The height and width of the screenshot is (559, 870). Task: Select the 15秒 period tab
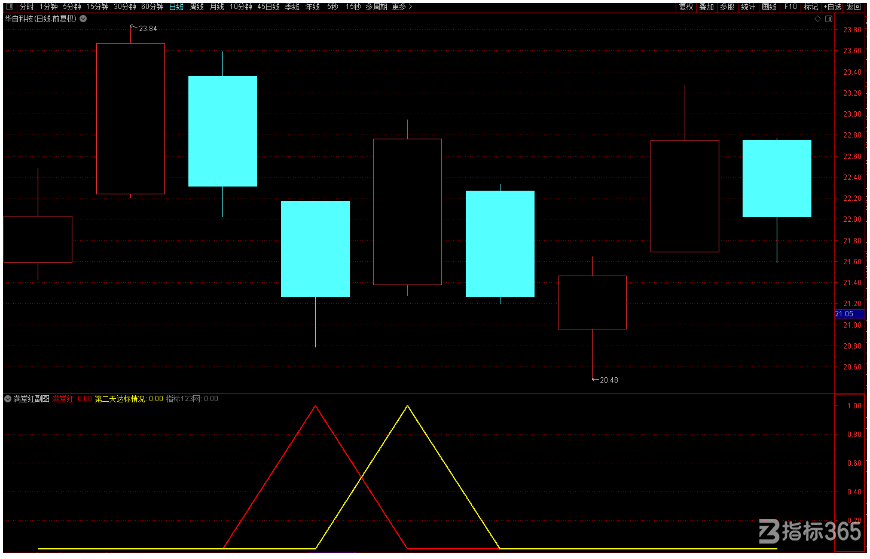coord(352,7)
